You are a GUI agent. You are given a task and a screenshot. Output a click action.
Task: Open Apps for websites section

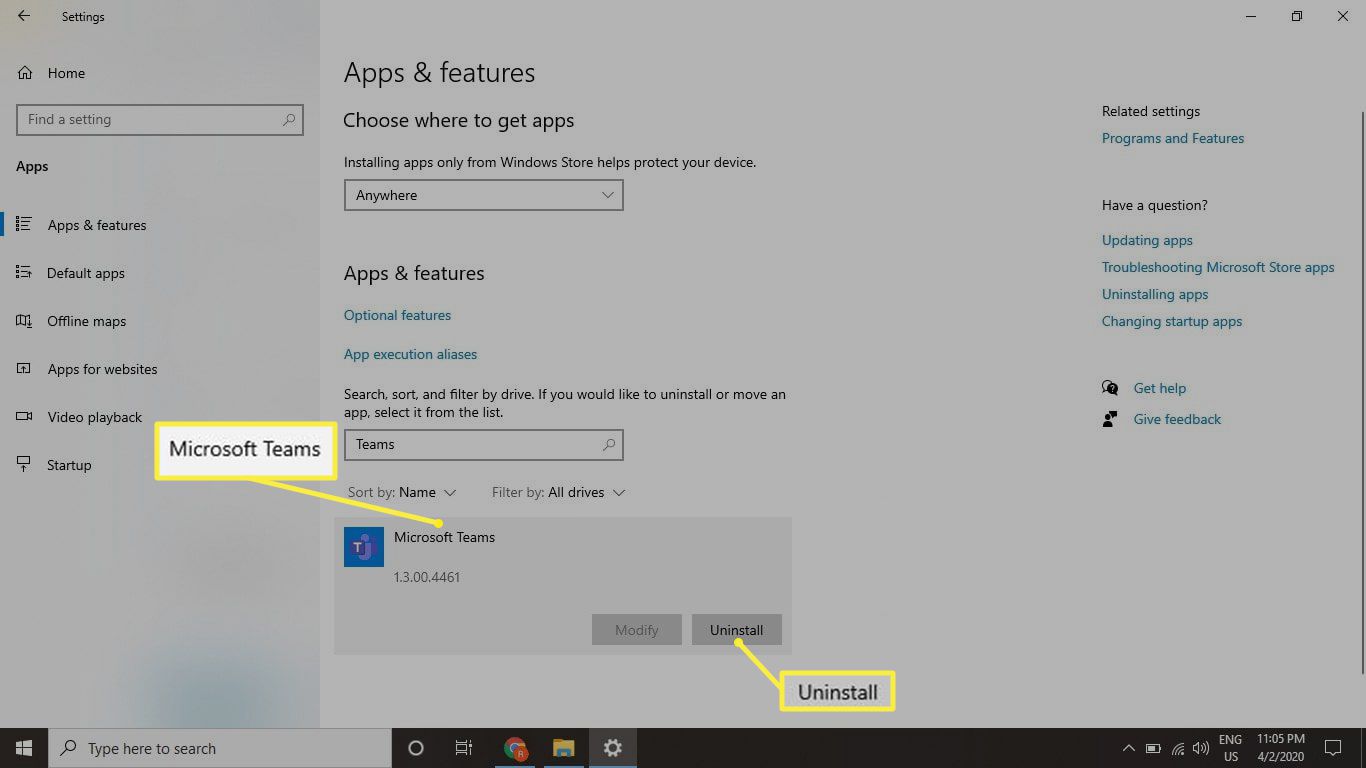(x=102, y=369)
